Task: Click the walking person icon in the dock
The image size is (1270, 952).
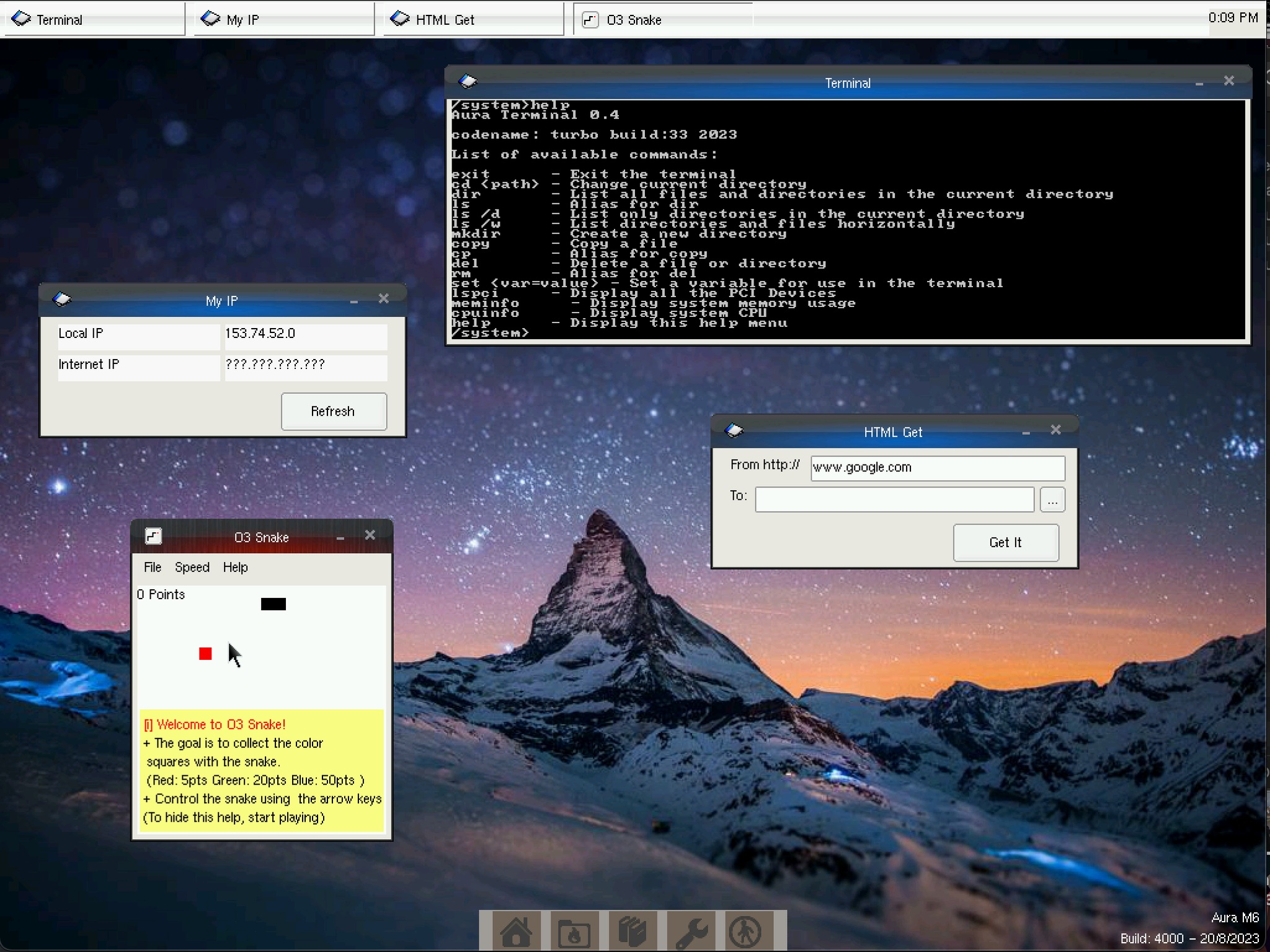Action: 746,930
